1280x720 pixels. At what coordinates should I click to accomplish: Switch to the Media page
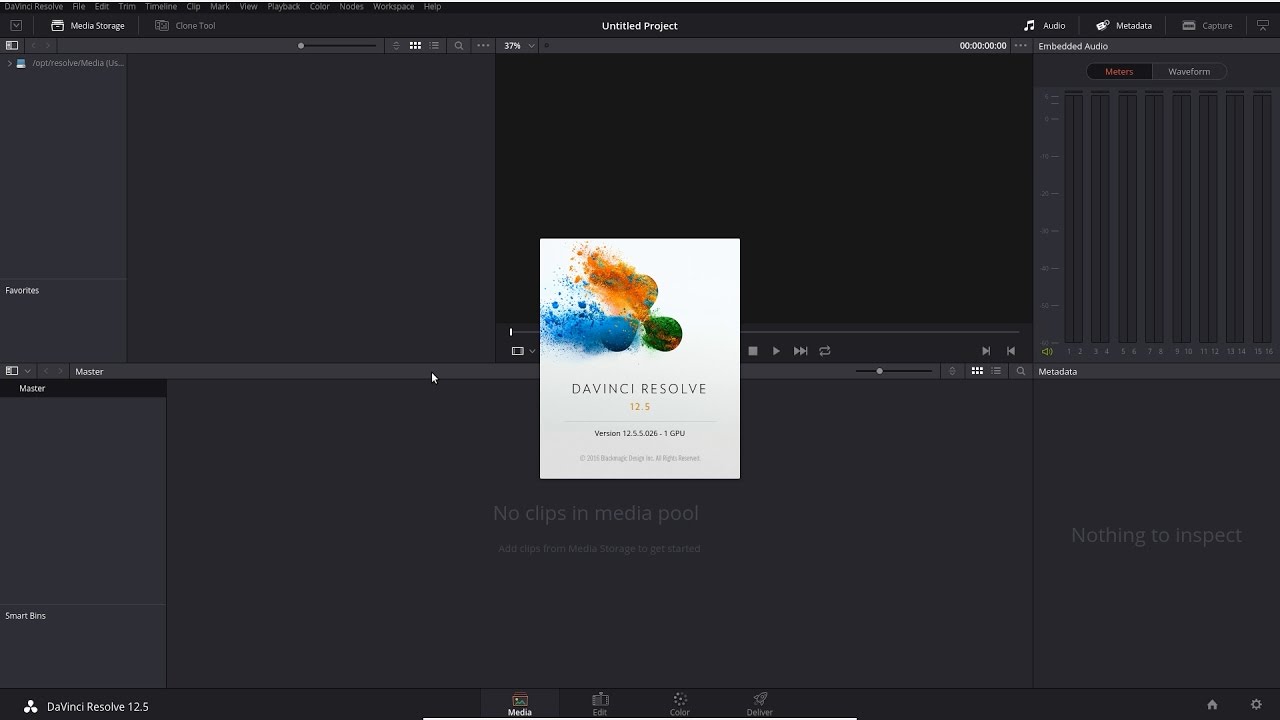[x=520, y=704]
